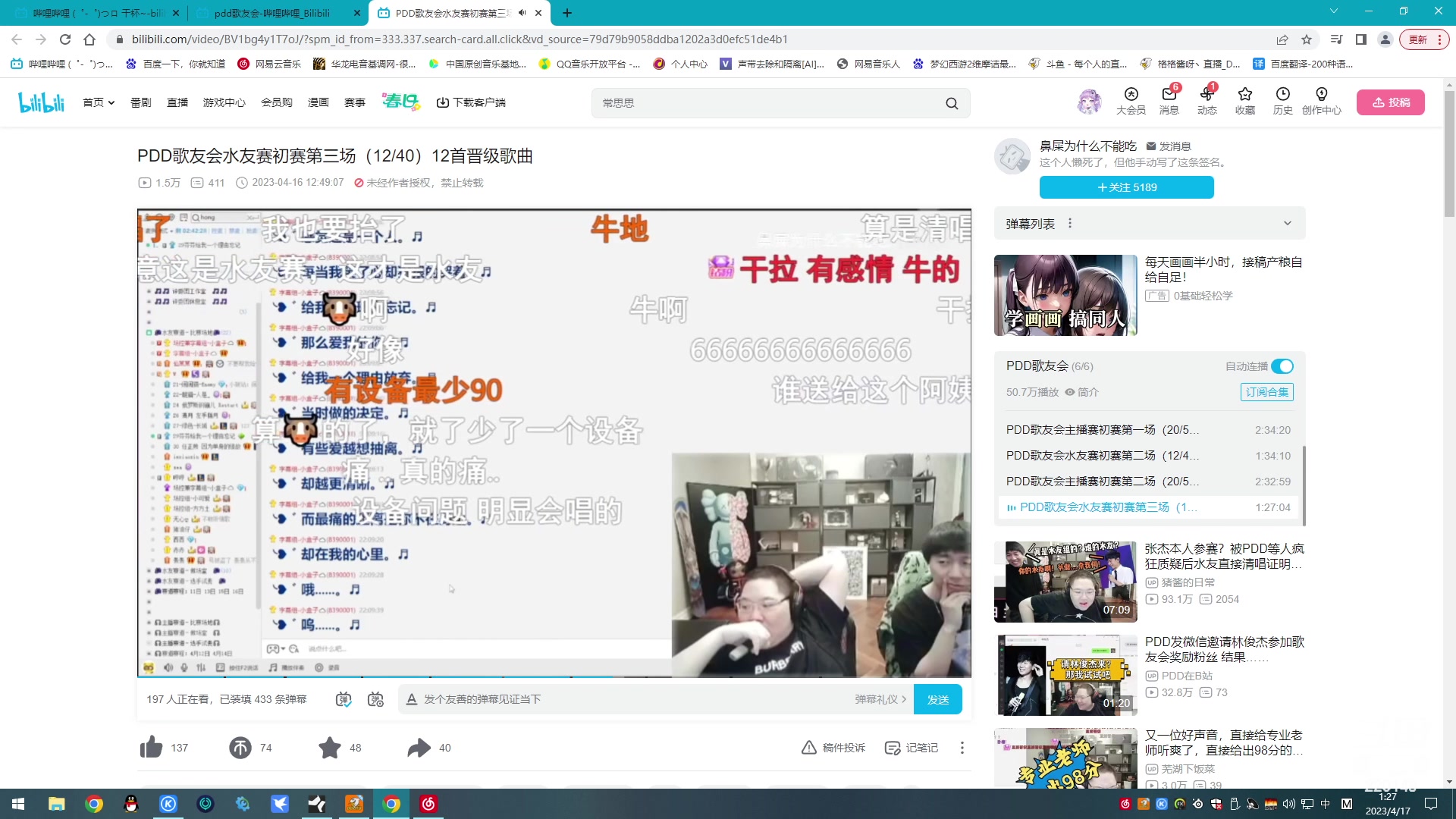The height and width of the screenshot is (819, 1456).
Task: Open 直播 navigation item
Action: (x=177, y=102)
